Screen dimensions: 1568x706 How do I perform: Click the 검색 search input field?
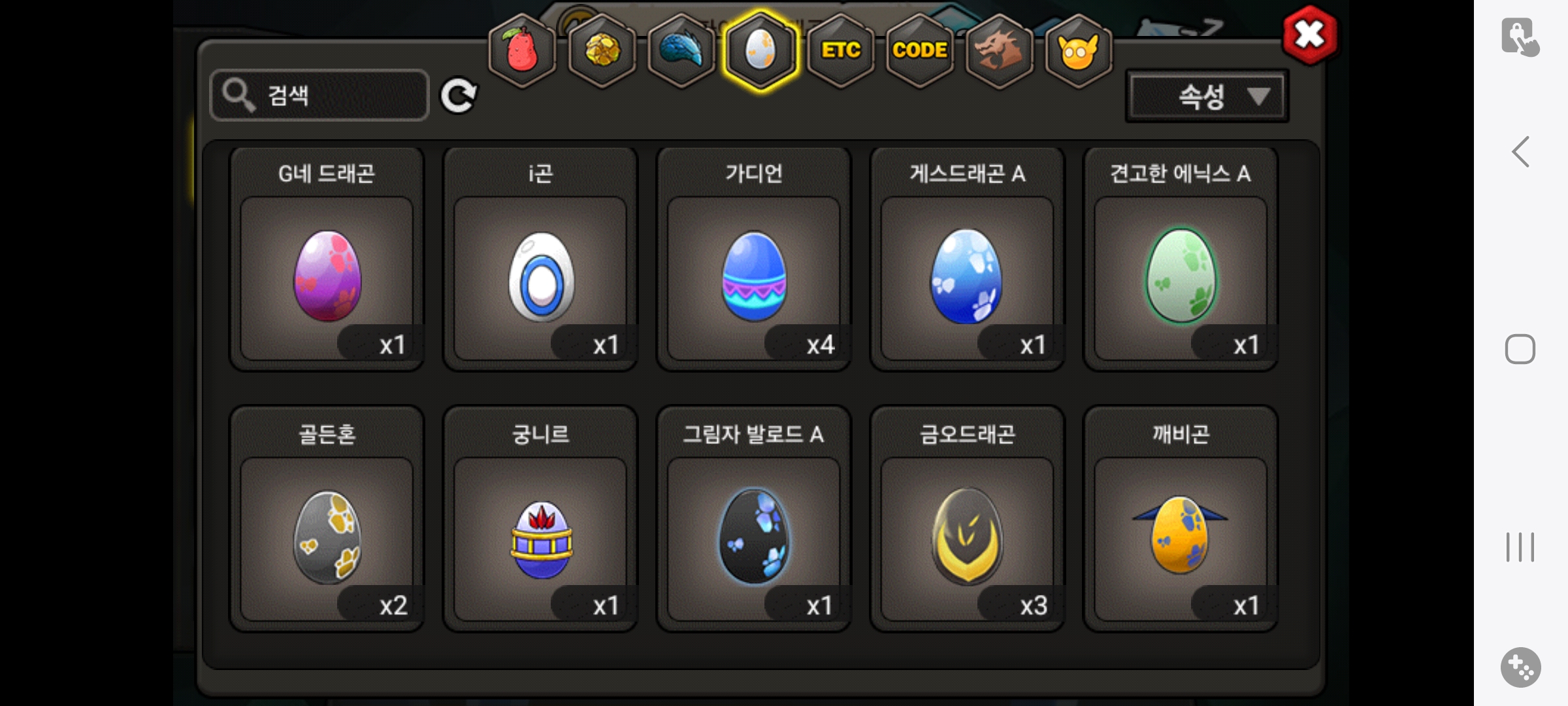[x=319, y=95]
